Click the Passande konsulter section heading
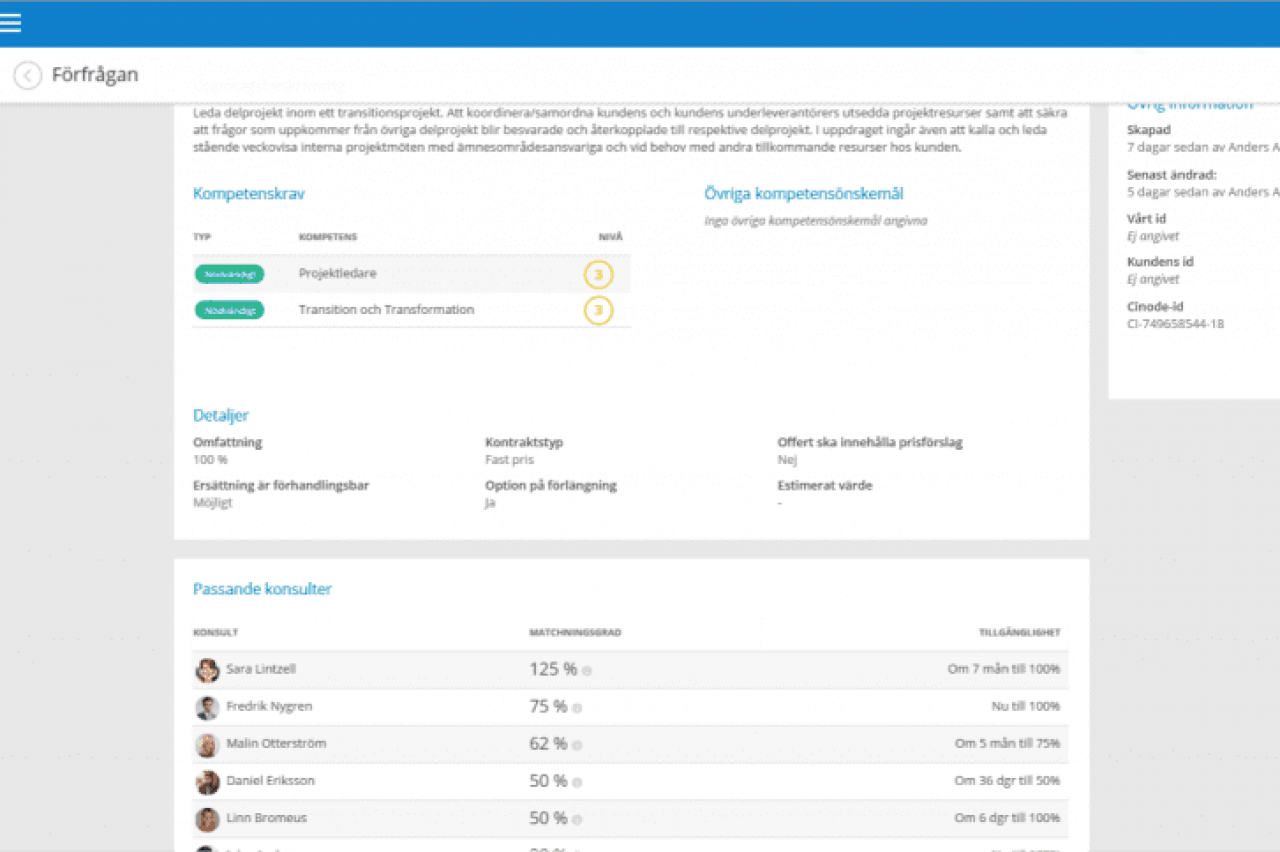Viewport: 1280px width, 852px height. coord(262,589)
